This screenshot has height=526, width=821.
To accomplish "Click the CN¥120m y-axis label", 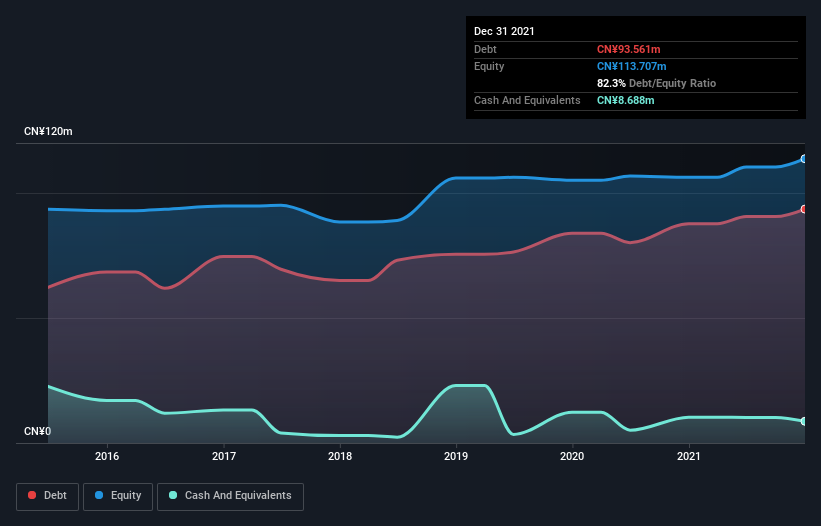I will coord(48,131).
